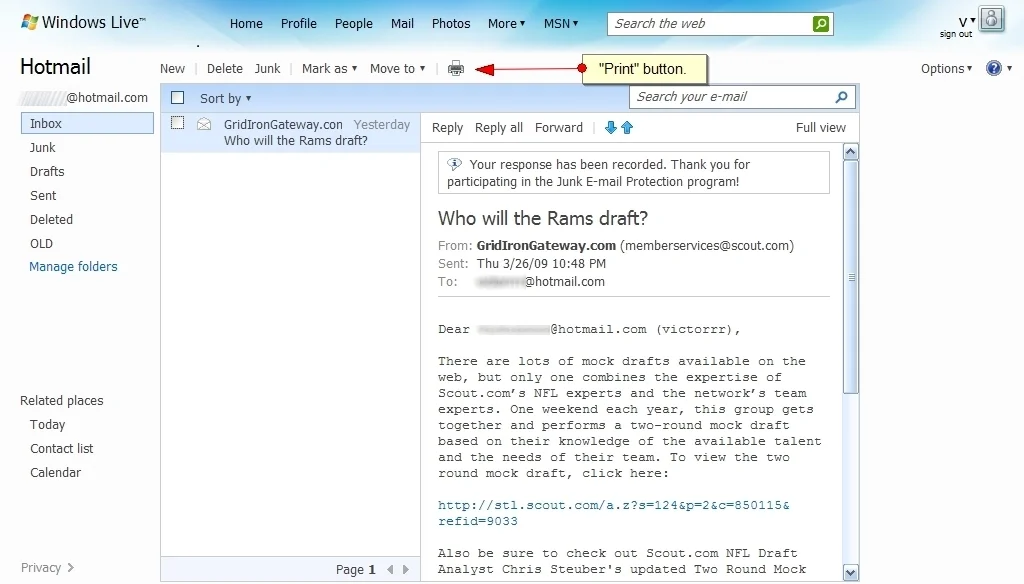Open the Options dropdown

(946, 69)
